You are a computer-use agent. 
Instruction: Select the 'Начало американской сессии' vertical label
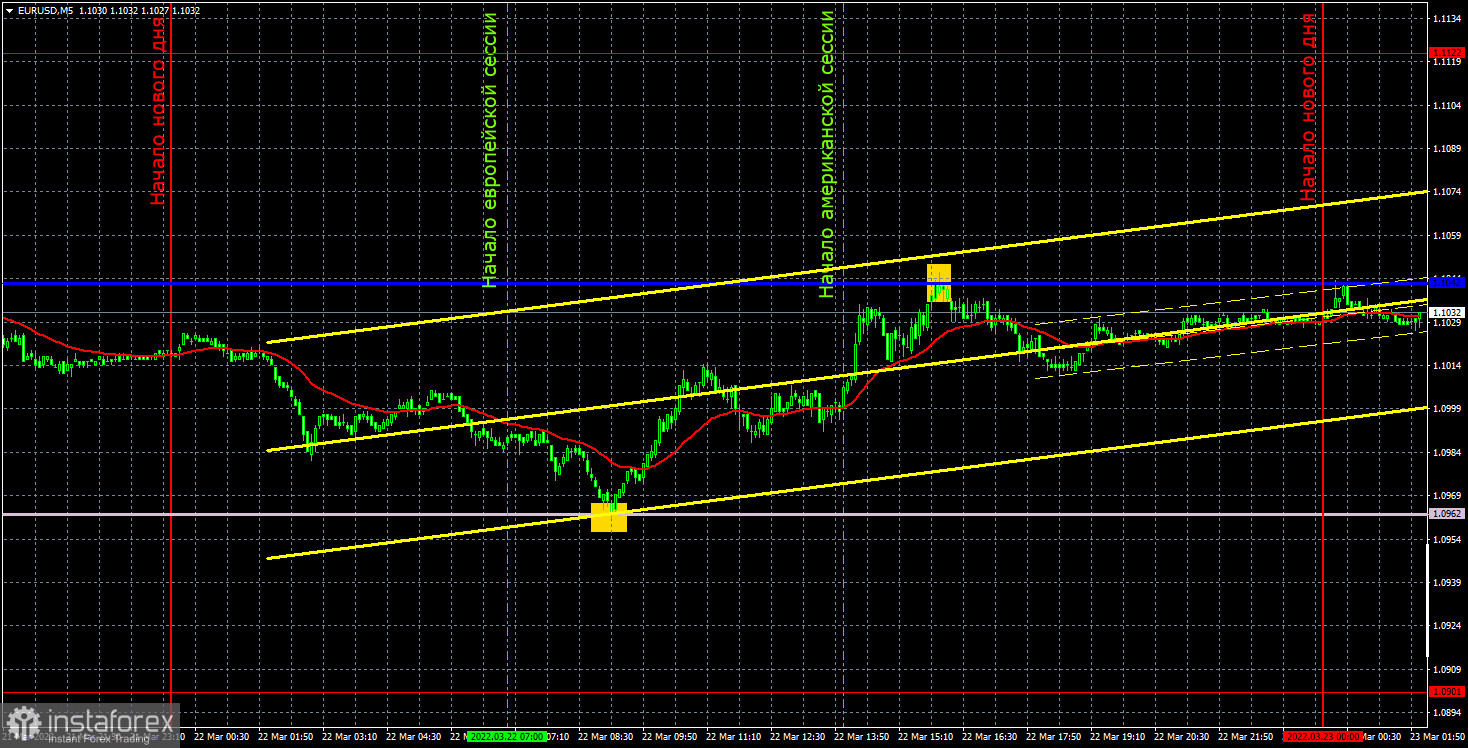pos(827,155)
